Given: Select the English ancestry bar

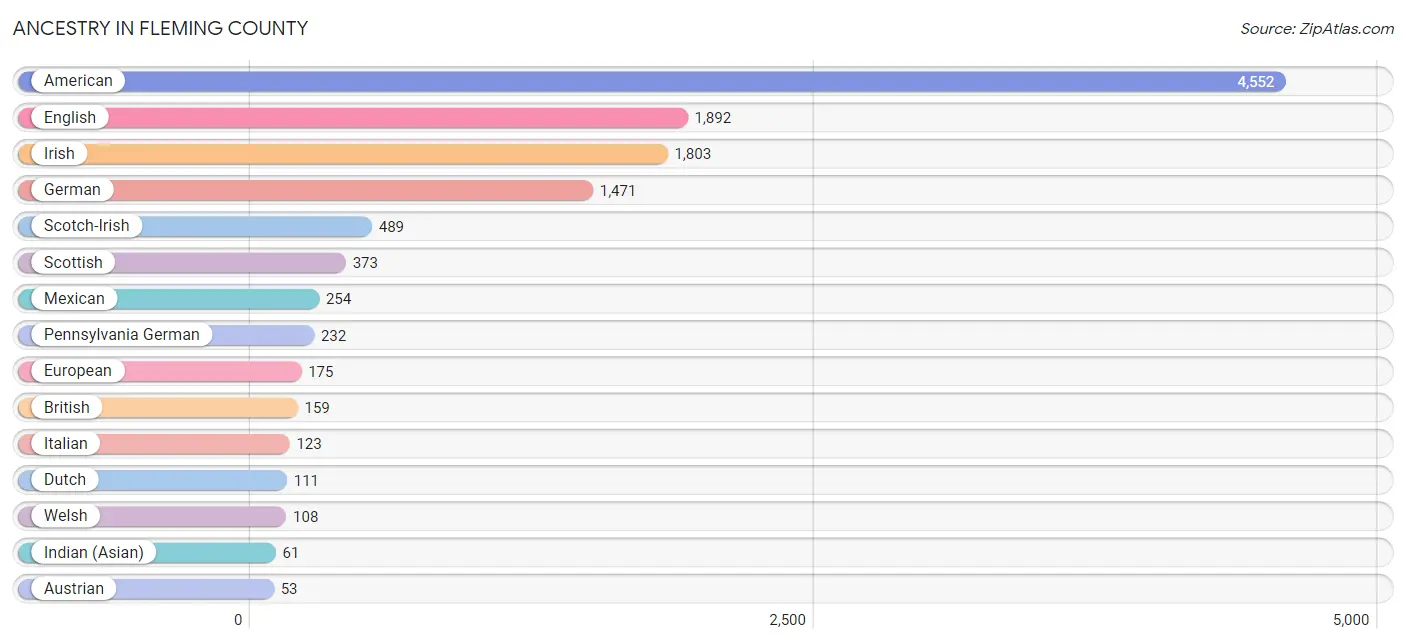Looking at the screenshot, I should point(353,118).
